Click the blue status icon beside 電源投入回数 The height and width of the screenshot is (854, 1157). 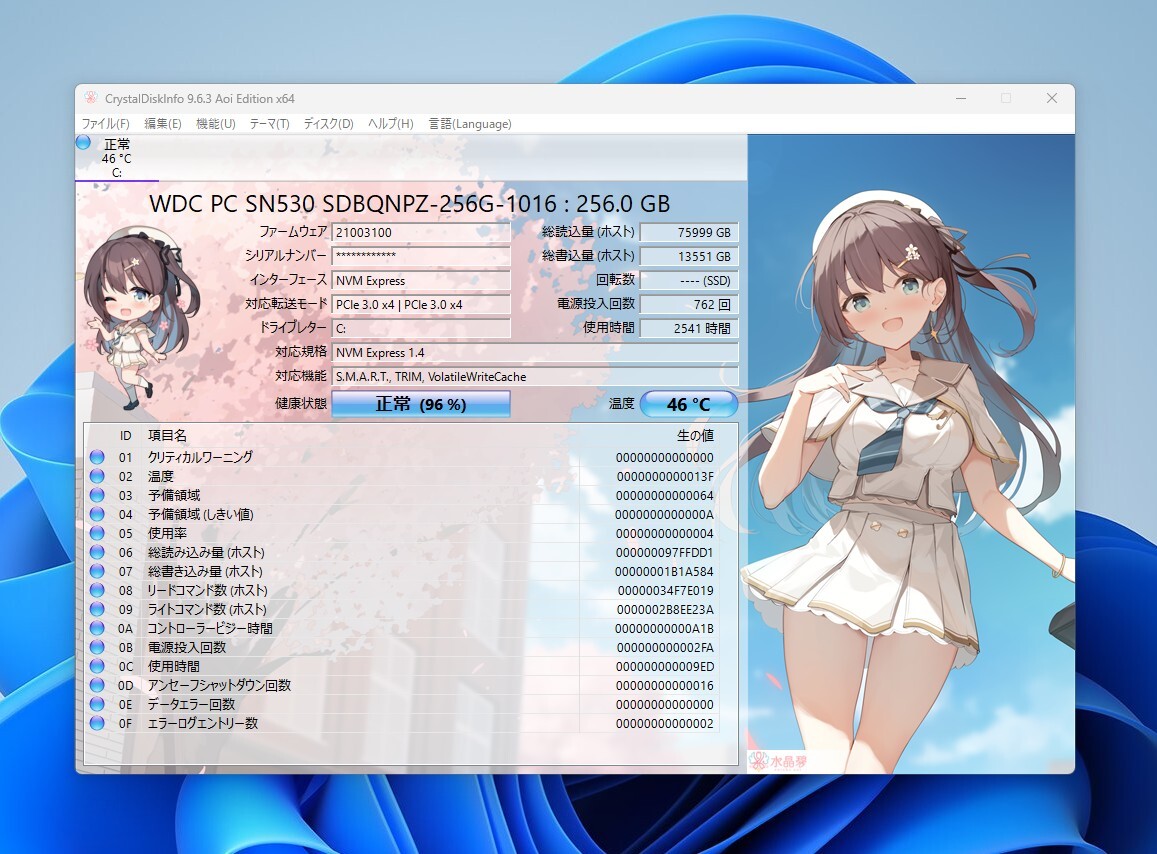97,647
